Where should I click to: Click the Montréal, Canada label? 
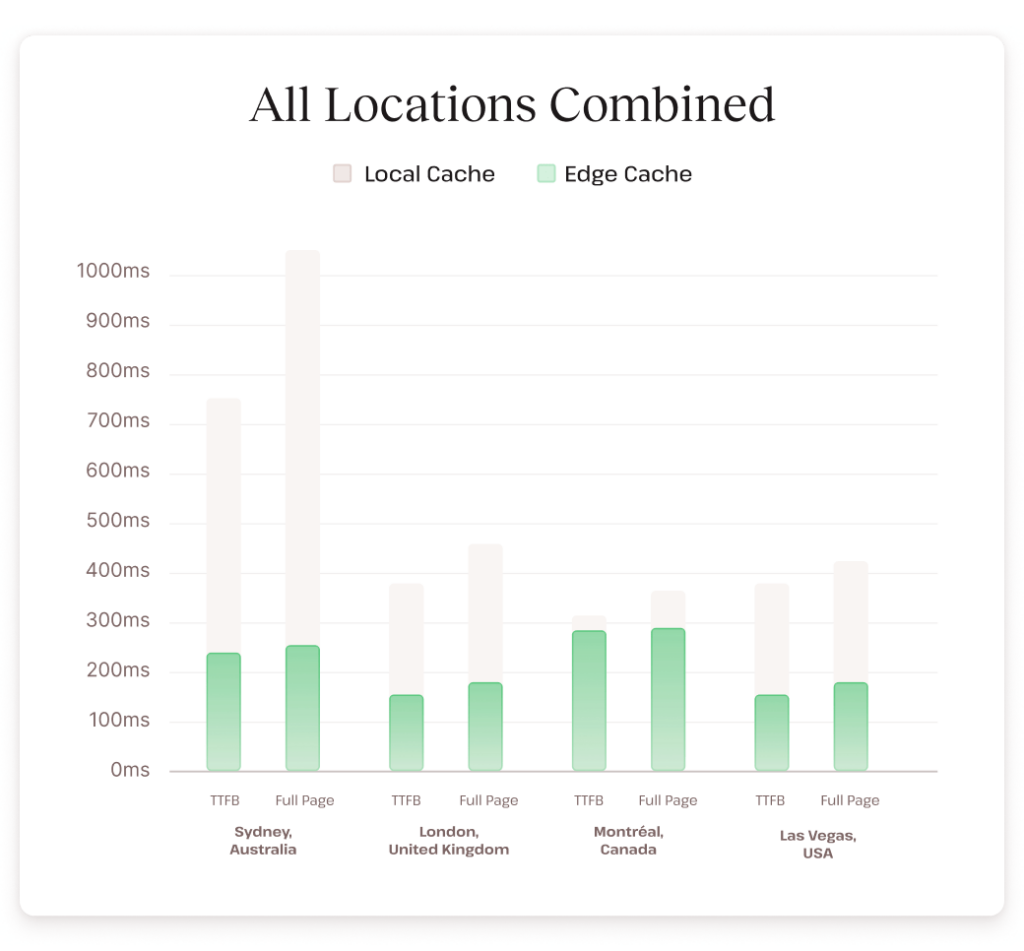click(x=628, y=840)
